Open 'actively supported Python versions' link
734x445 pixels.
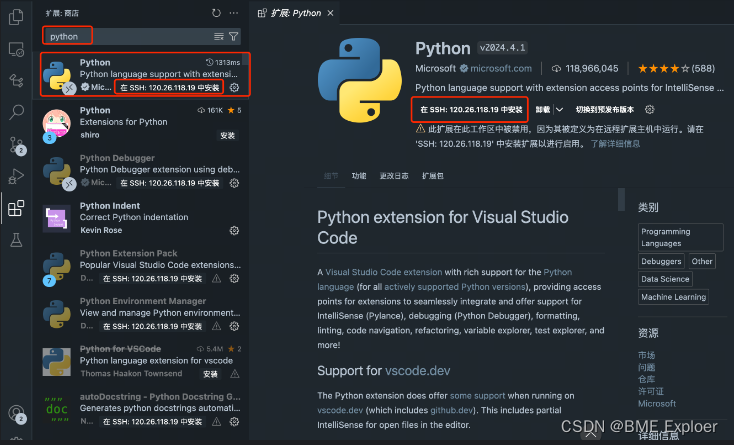tap(455, 286)
